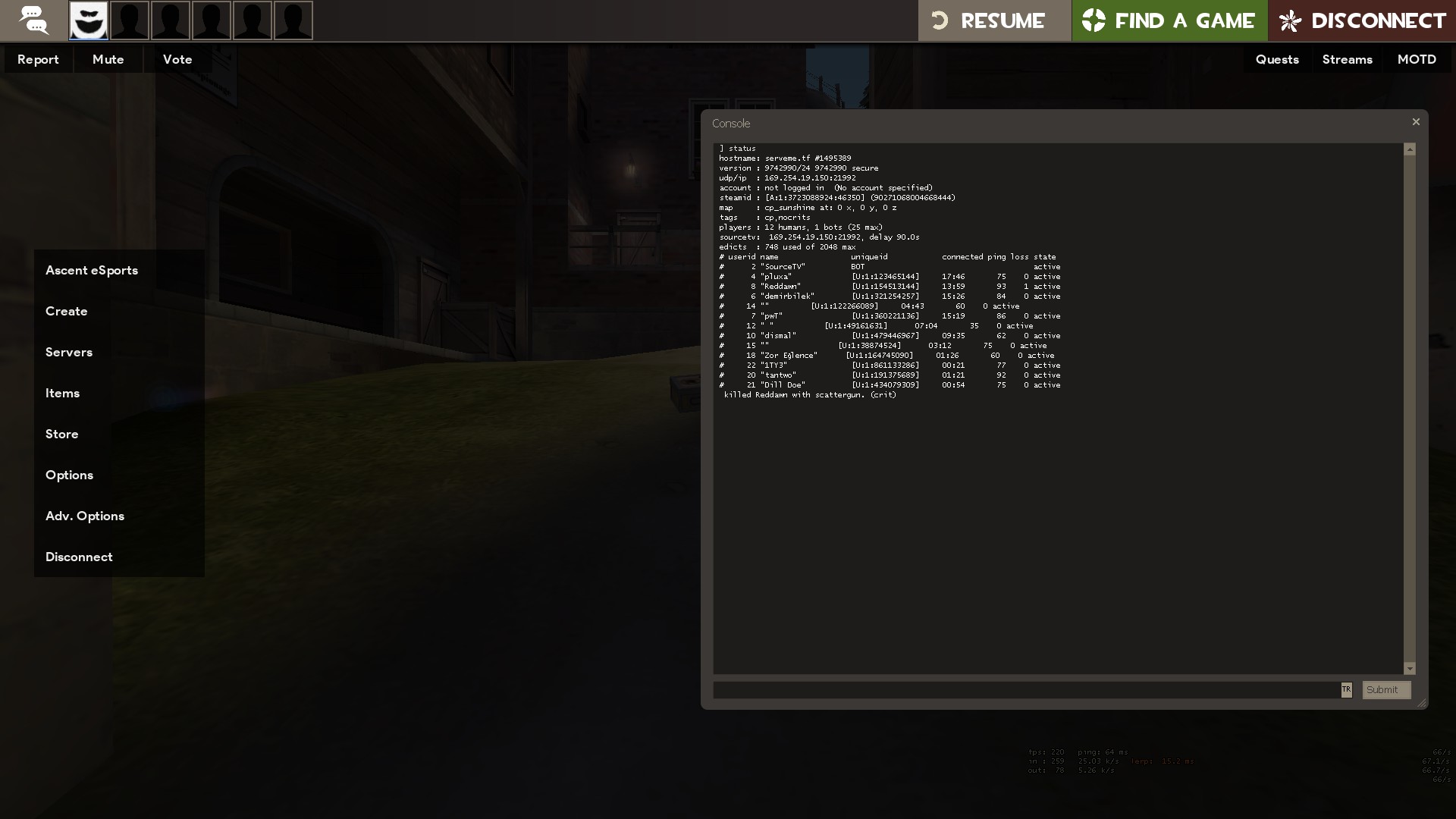Open the Servers menu entry

click(x=69, y=352)
